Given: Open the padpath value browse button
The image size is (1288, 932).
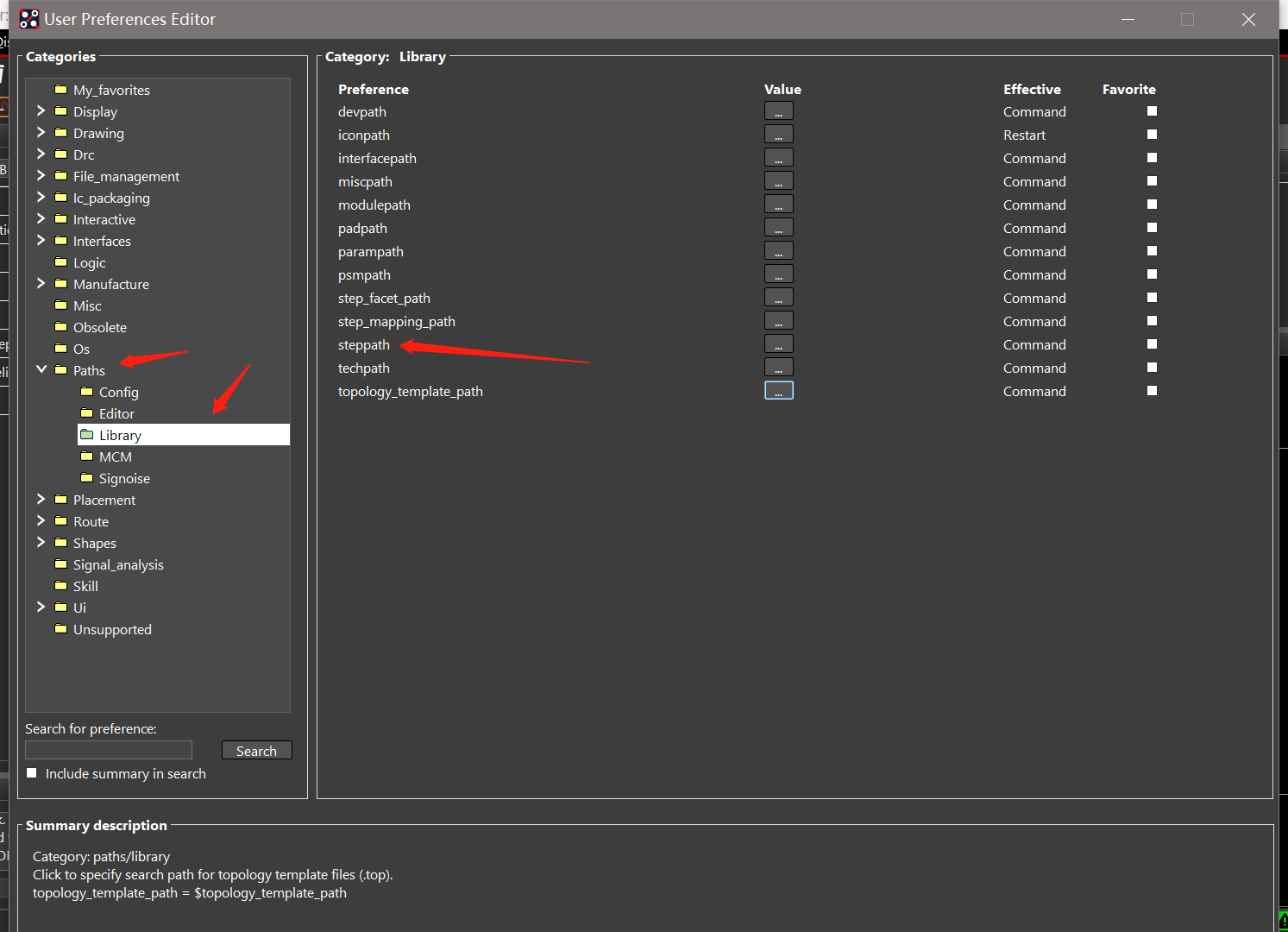Looking at the screenshot, I should tap(778, 228).
